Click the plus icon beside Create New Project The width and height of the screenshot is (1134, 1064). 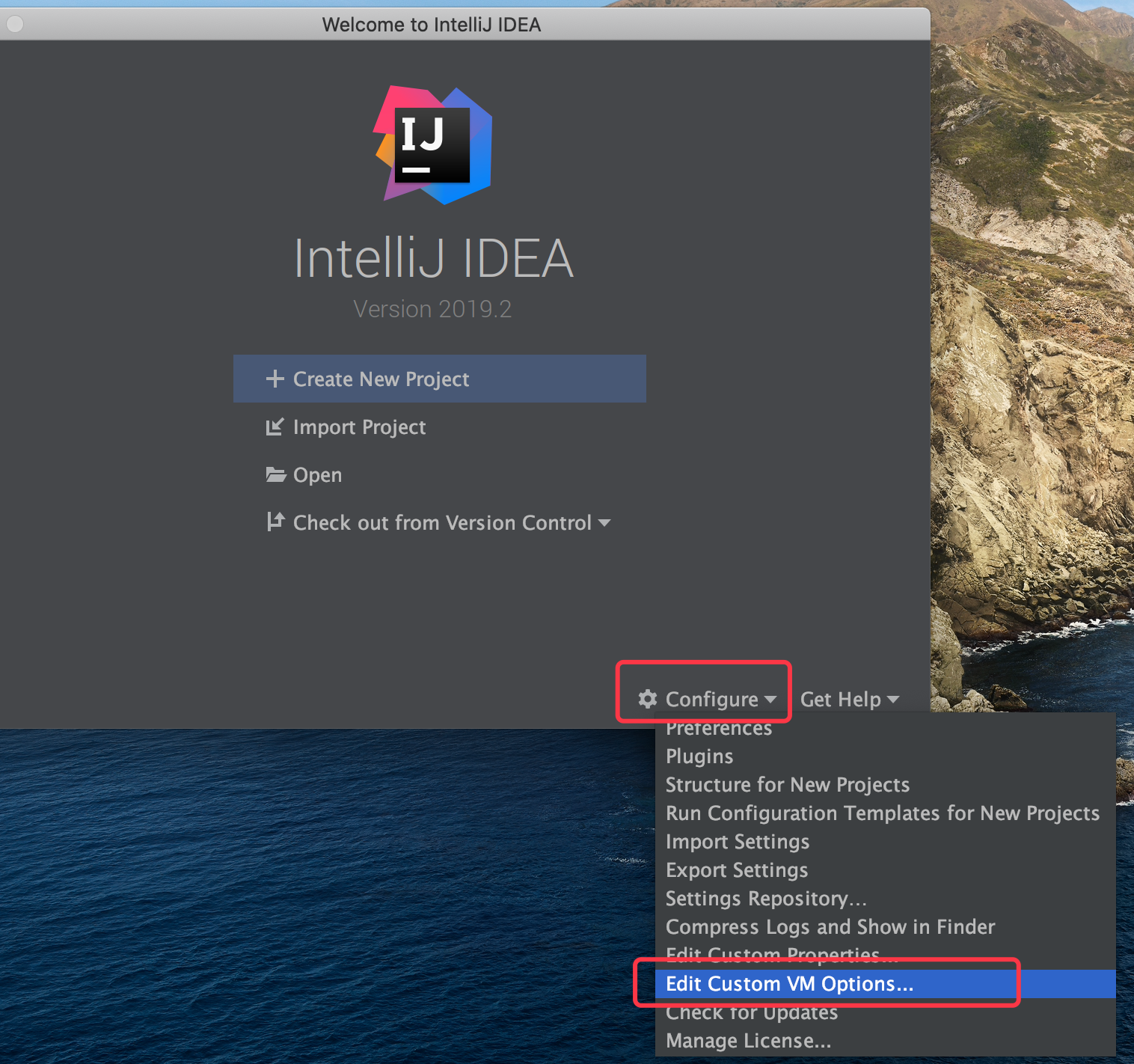coord(275,379)
